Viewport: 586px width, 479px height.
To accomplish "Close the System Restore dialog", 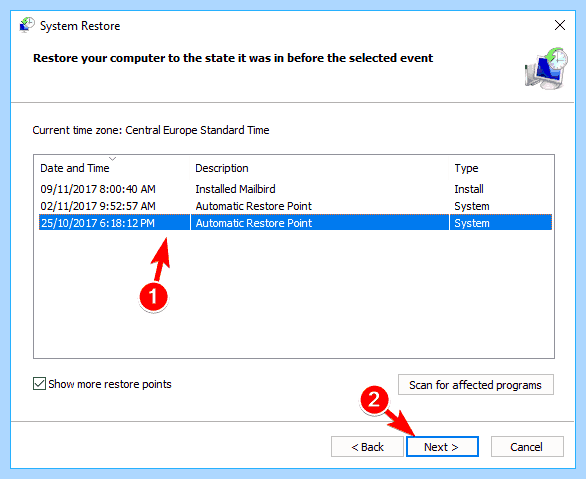I will 559,25.
